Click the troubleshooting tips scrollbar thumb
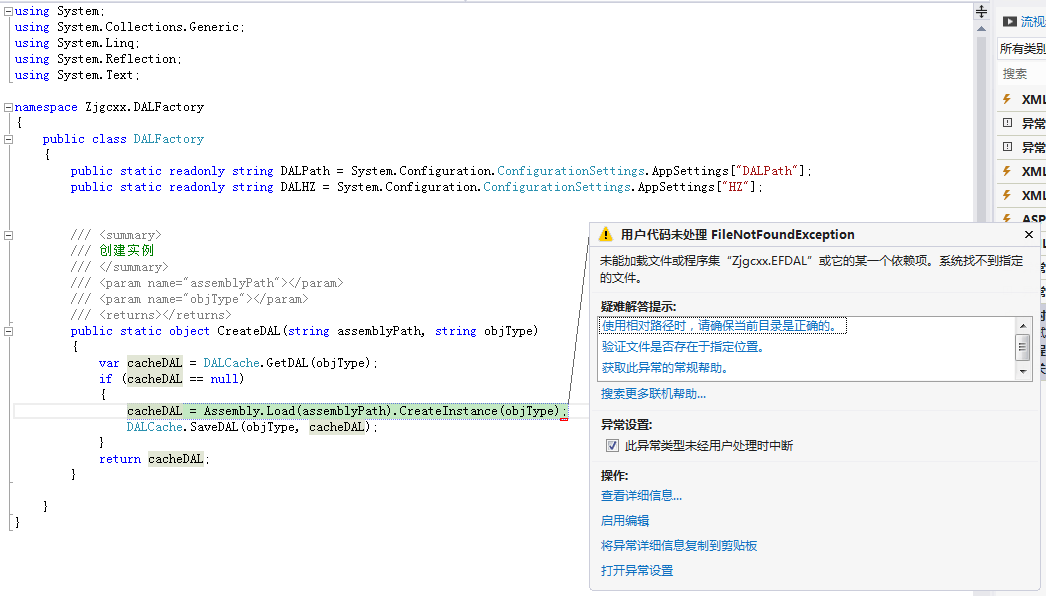 tap(1023, 347)
